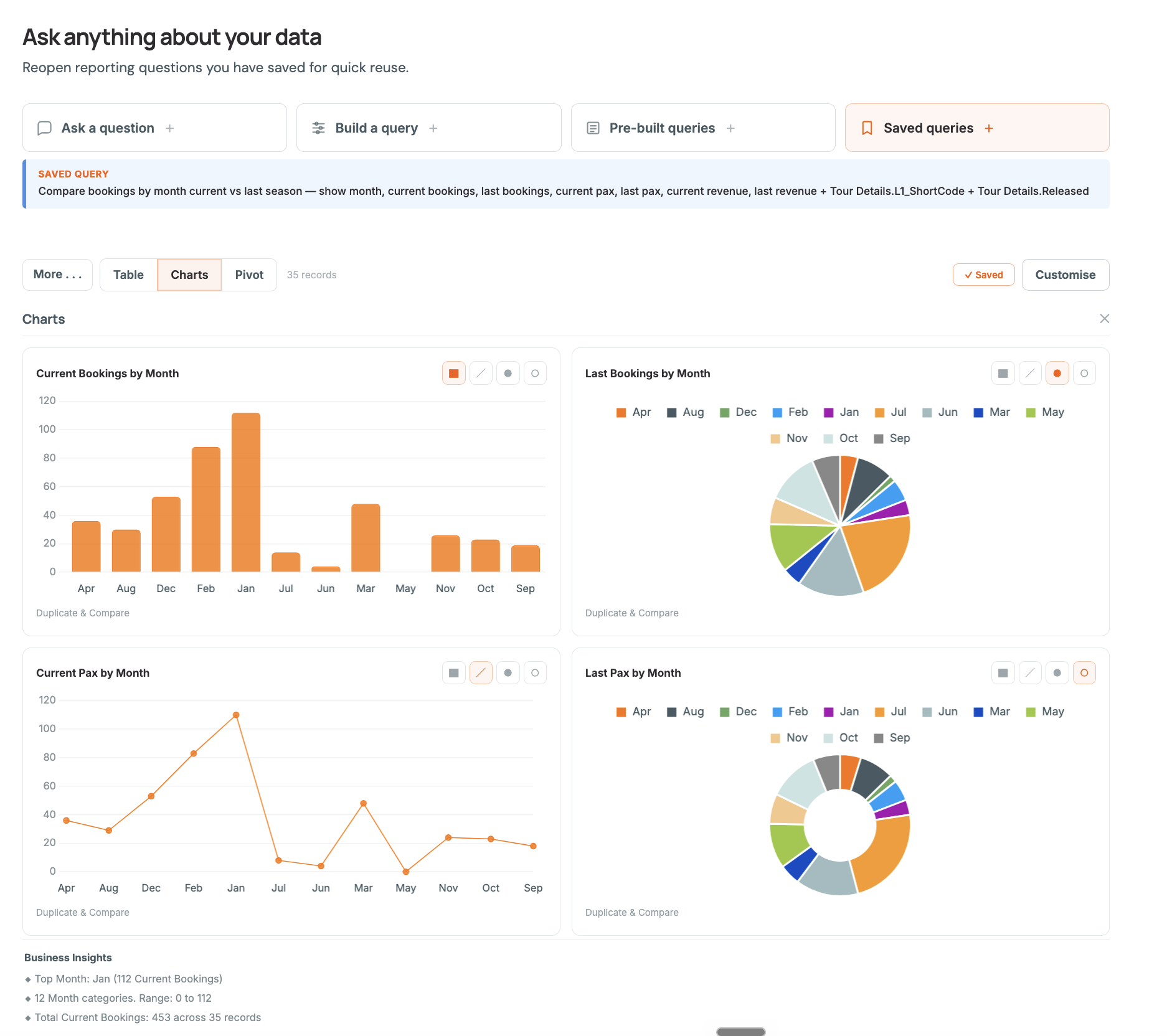
Task: Expand the Ask a question panel
Action: click(154, 128)
